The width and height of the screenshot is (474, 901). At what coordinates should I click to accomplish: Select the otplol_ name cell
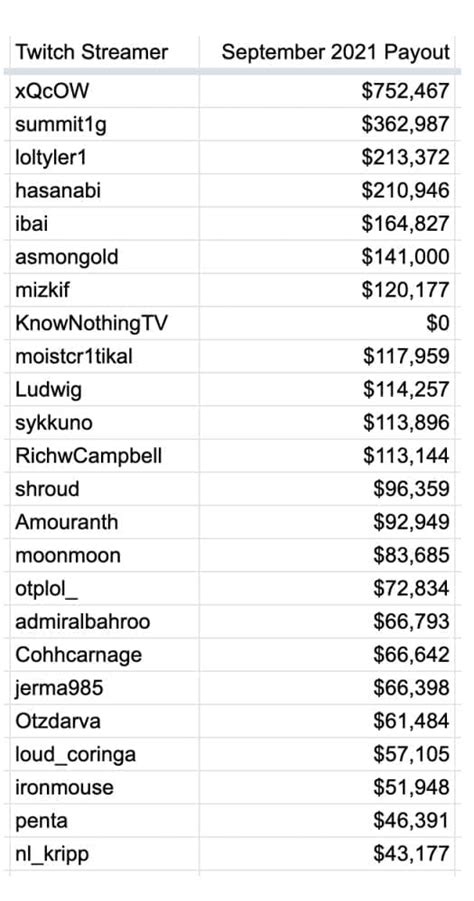[105, 588]
